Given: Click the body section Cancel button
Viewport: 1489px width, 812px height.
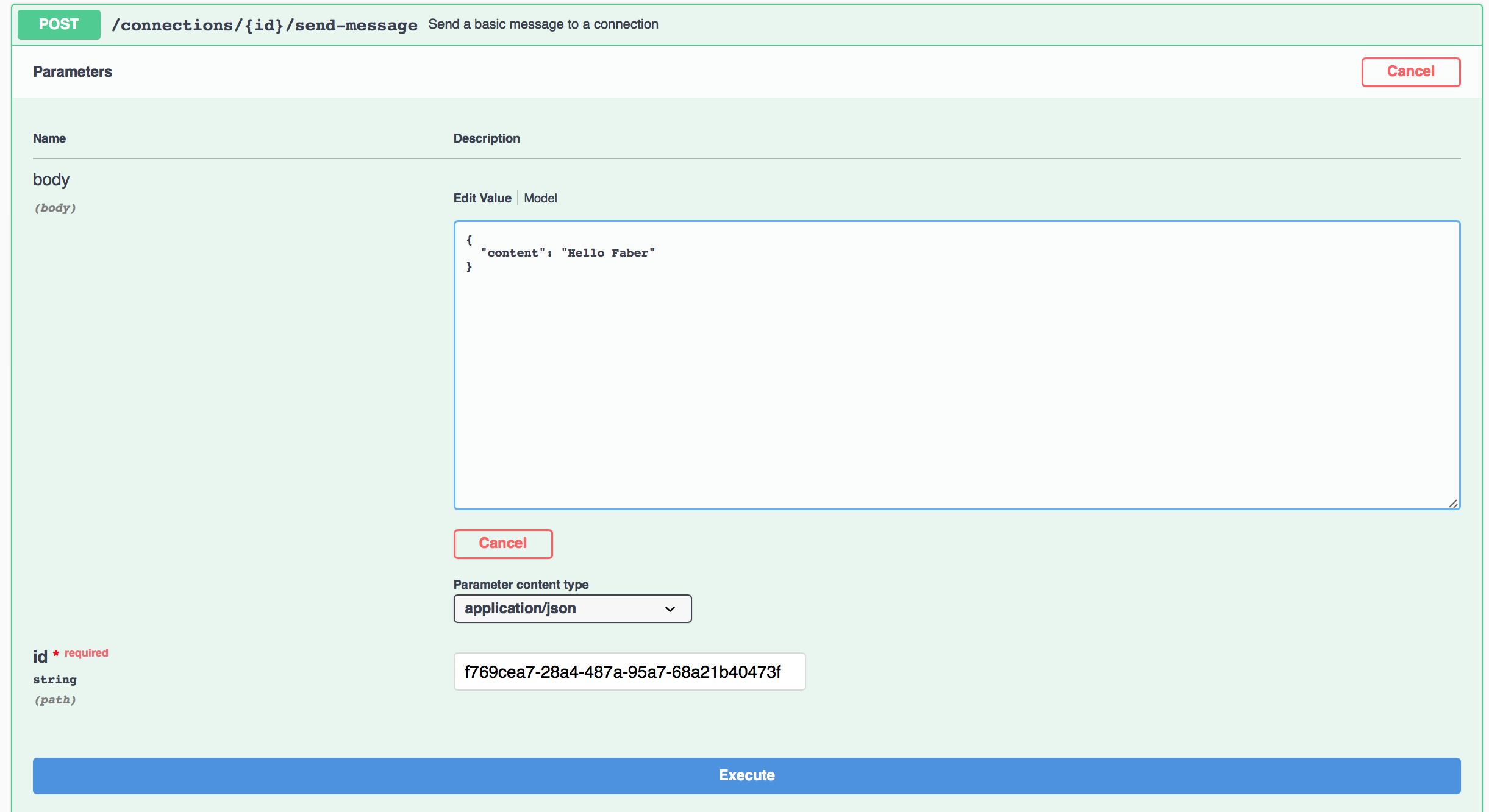Looking at the screenshot, I should pos(503,543).
